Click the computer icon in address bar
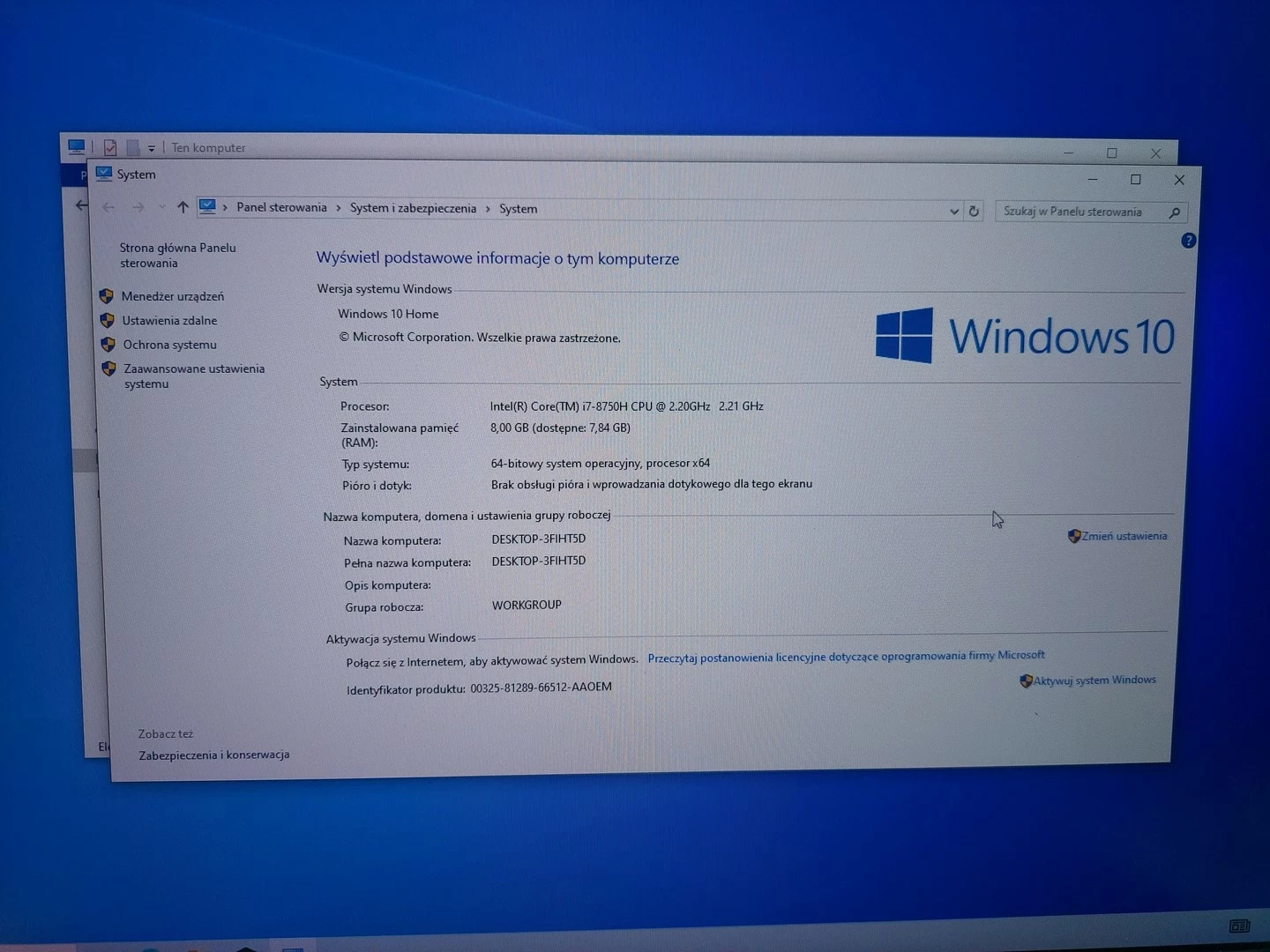This screenshot has height=952, width=1270. click(207, 206)
